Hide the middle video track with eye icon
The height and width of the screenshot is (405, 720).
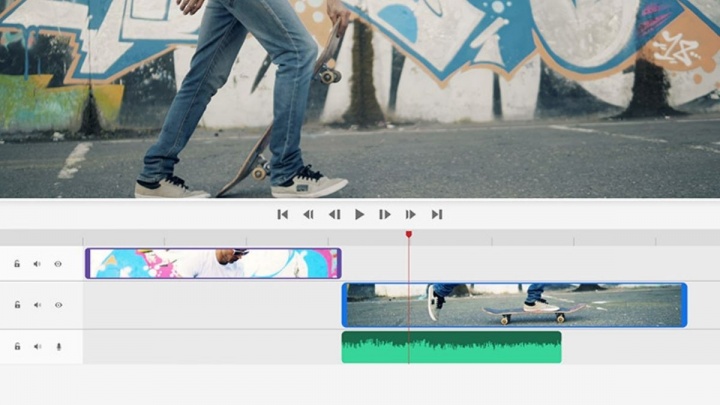58,305
